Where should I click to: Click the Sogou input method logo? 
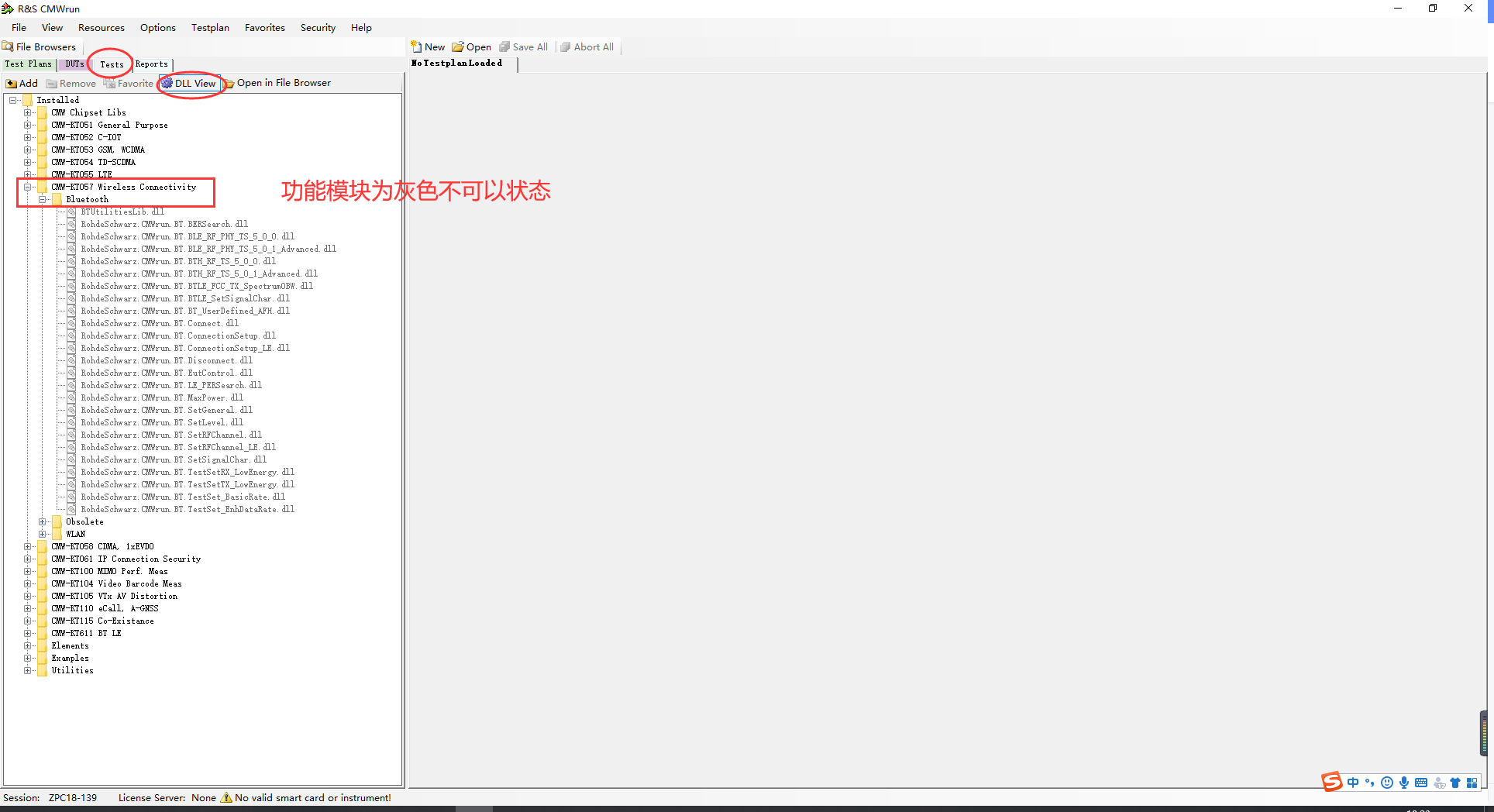tap(1331, 782)
